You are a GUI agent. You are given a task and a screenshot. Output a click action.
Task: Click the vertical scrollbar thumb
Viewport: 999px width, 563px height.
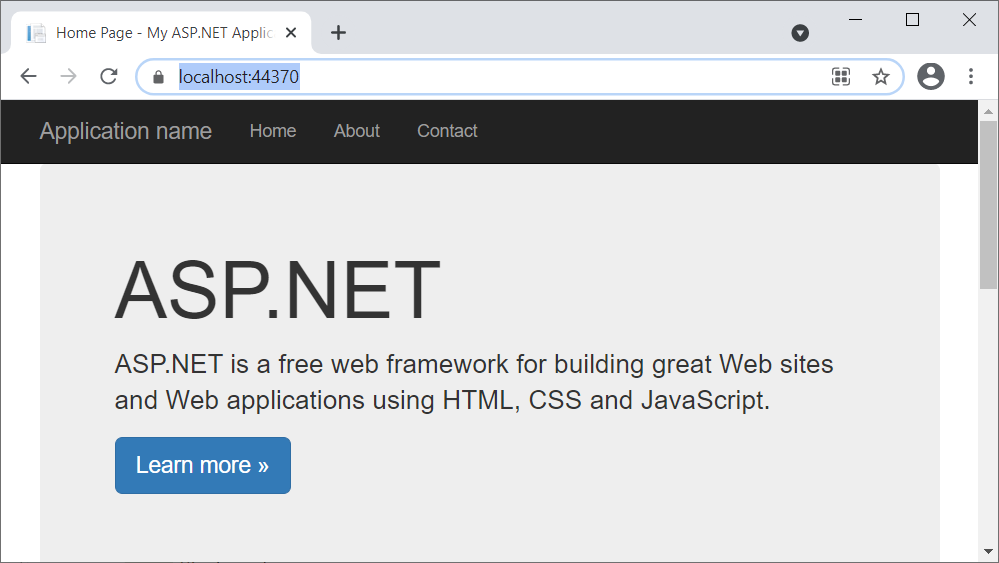click(x=988, y=200)
